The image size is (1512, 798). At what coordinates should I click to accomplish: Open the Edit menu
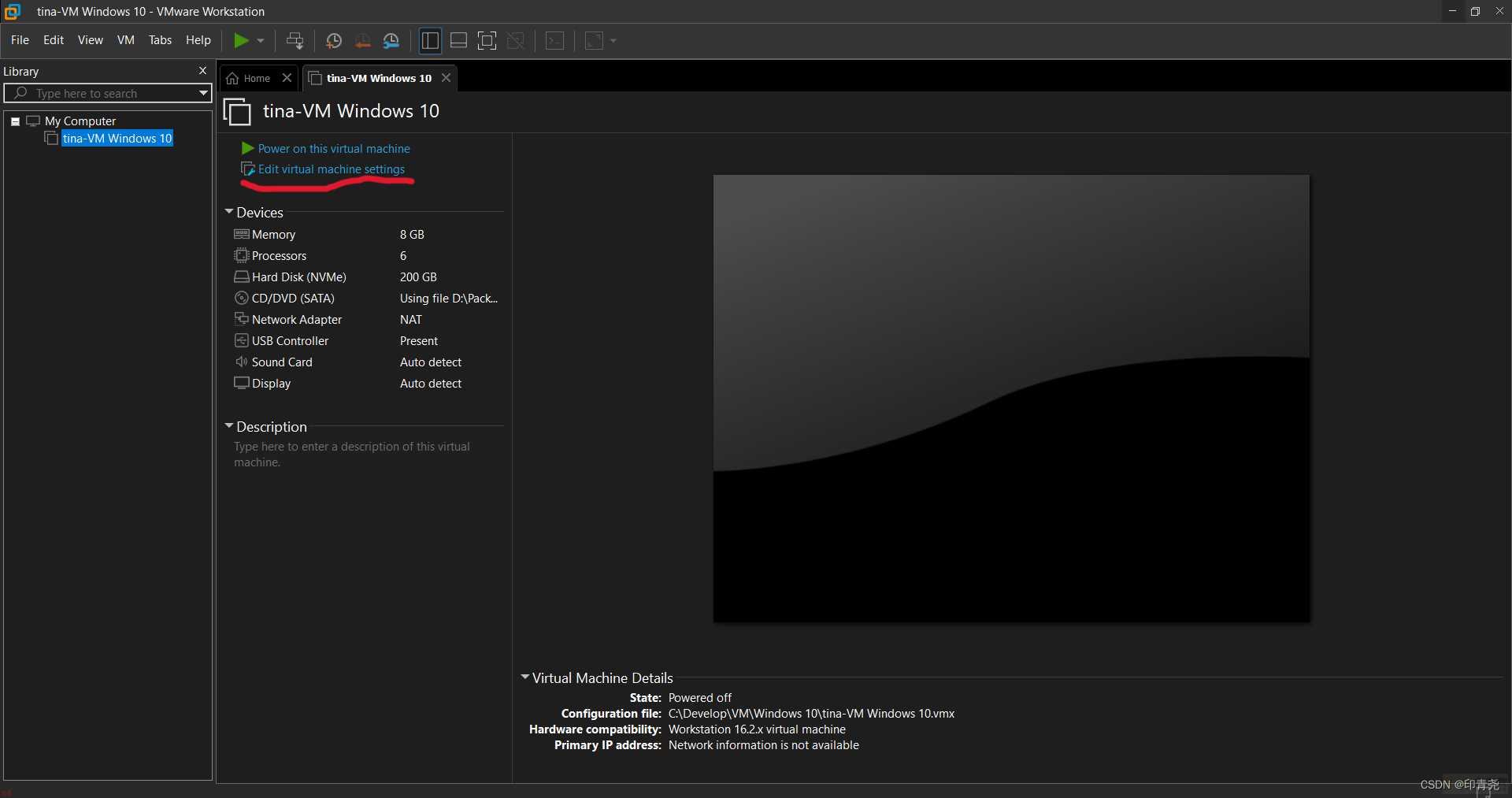tap(54, 40)
